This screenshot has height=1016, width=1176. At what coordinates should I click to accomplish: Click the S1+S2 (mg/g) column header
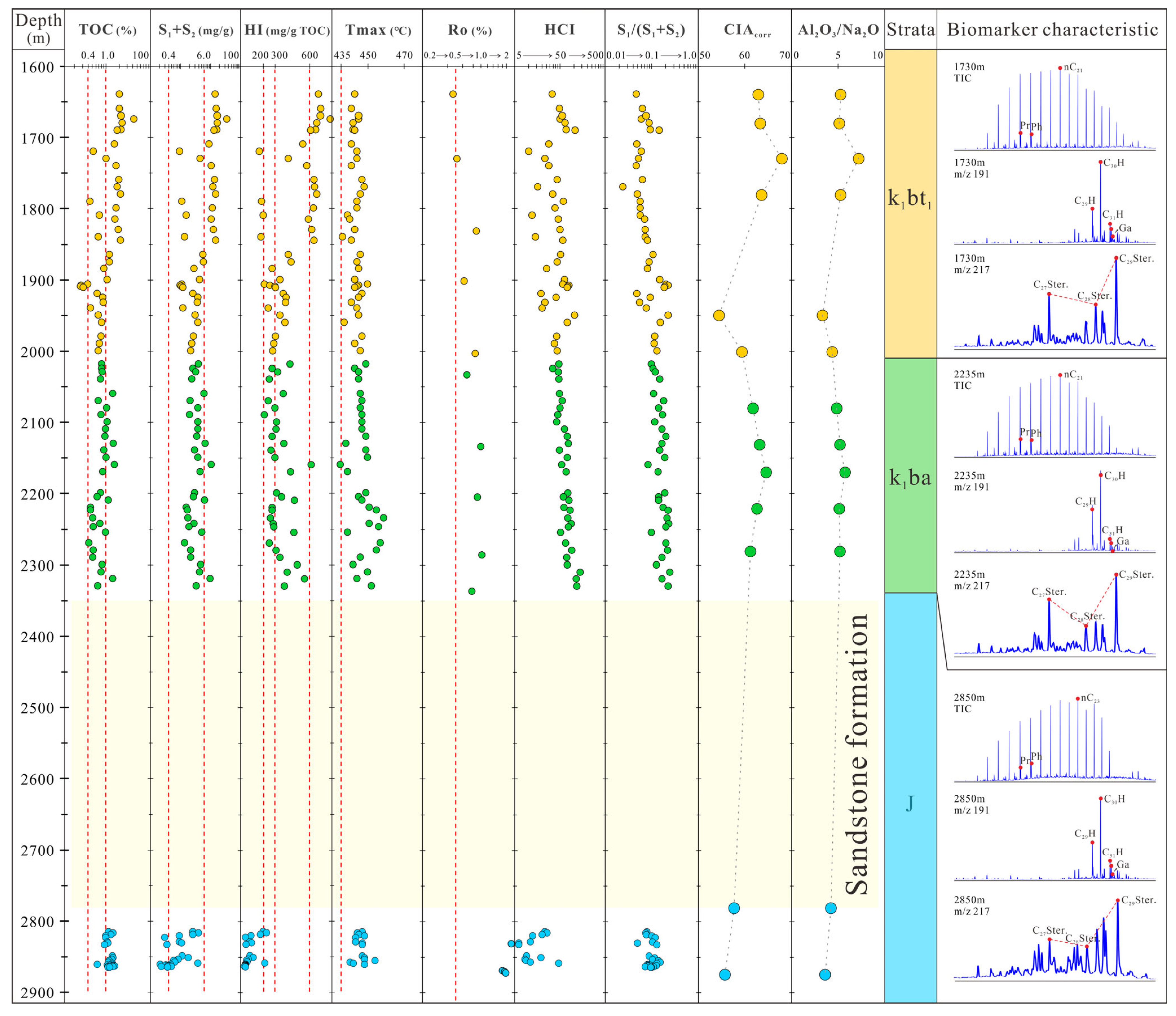tap(195, 30)
